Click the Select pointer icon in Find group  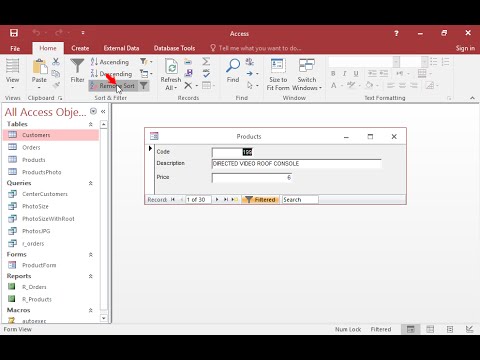(x=250, y=86)
